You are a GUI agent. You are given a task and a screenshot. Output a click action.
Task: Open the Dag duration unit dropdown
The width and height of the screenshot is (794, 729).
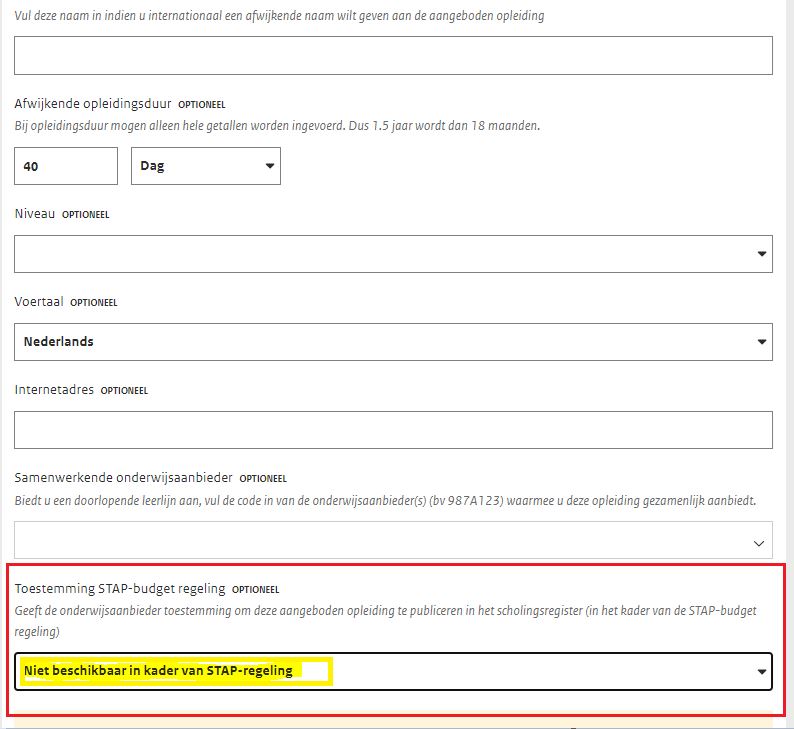pos(206,166)
